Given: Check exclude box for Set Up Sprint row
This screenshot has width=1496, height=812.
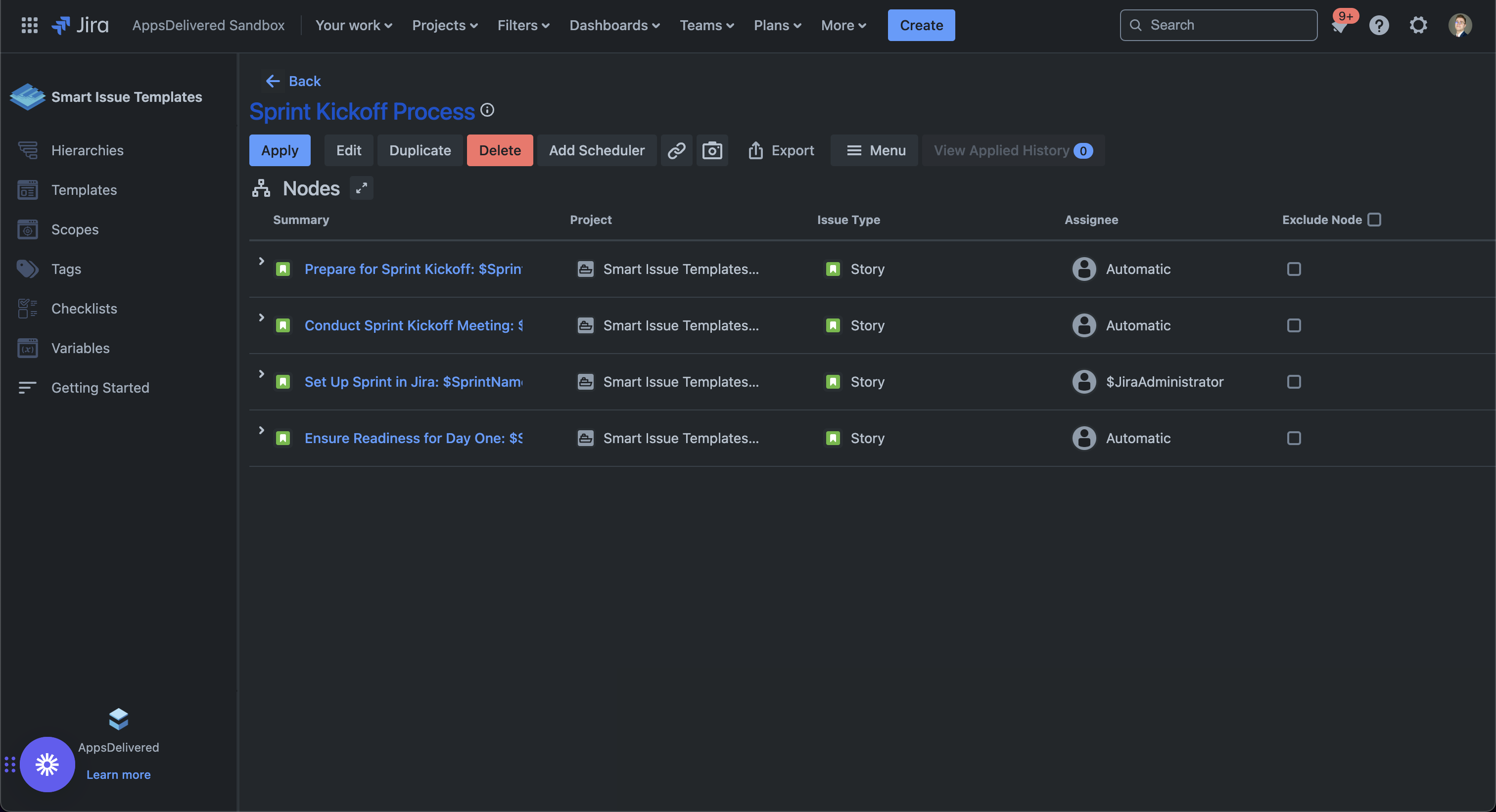Looking at the screenshot, I should coord(1293,382).
